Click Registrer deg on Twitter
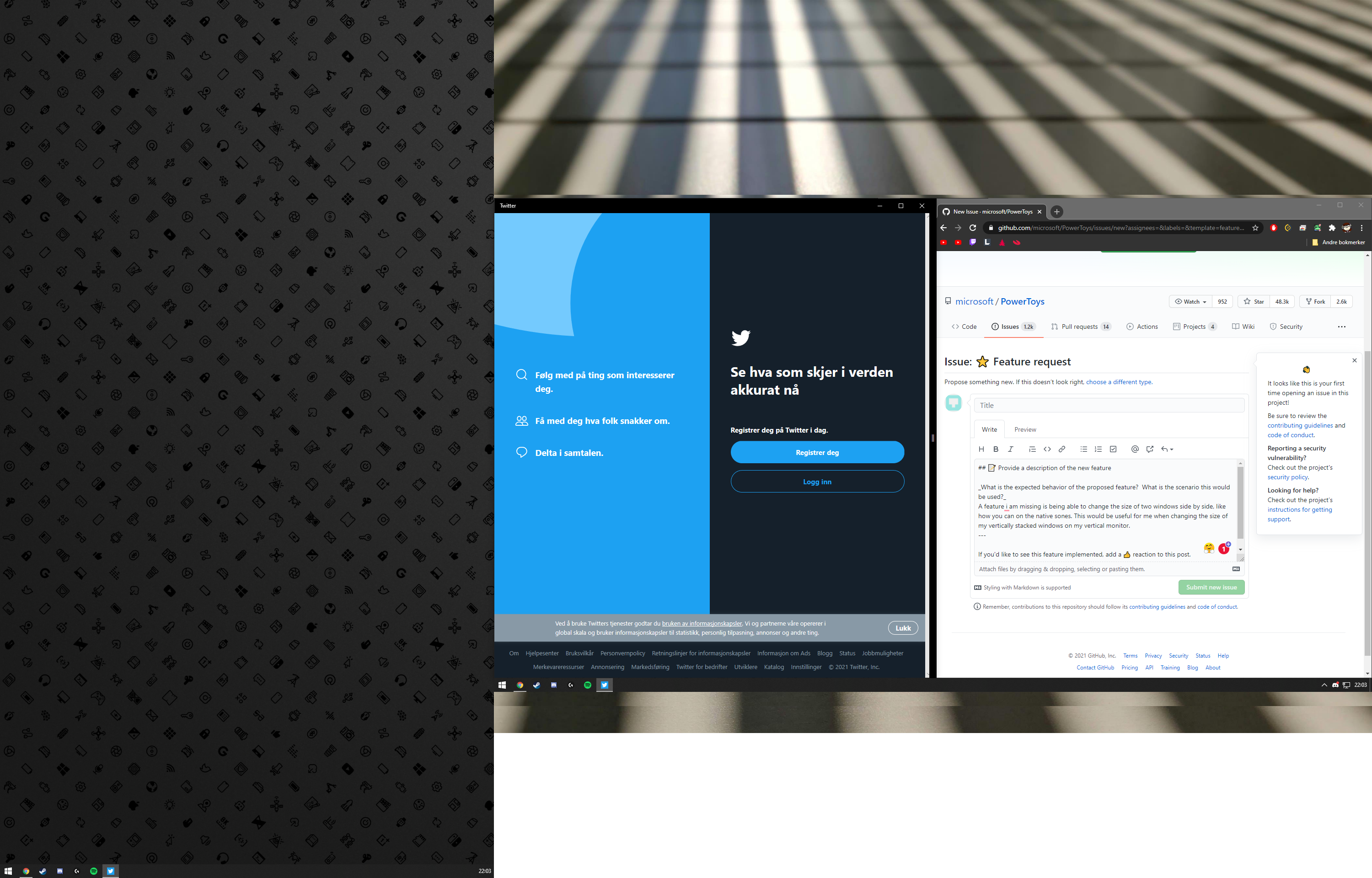Viewport: 1372px width, 878px height. click(817, 453)
